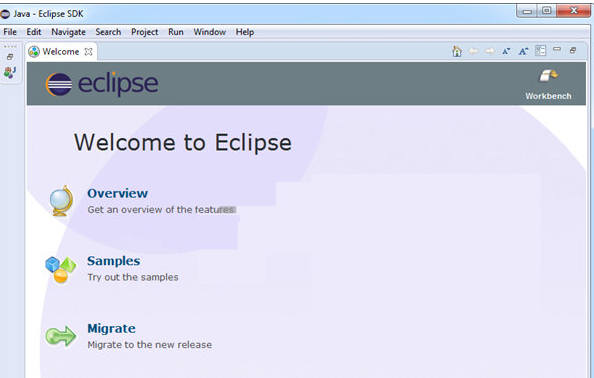This screenshot has width=594, height=378.
Task: Open the Customize page layout icon
Action: point(540,51)
